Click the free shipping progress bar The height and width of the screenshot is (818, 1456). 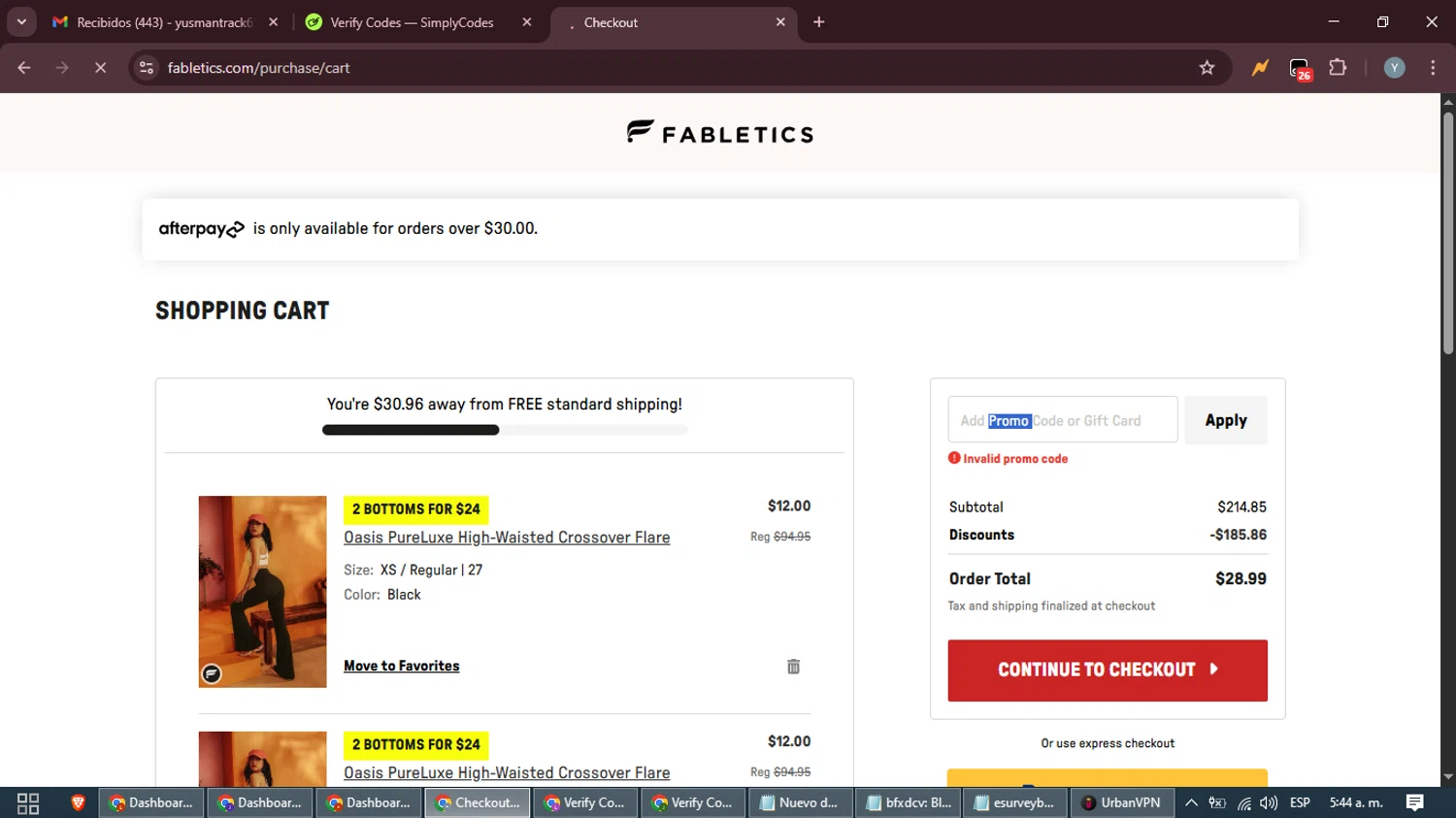pyautogui.click(x=505, y=430)
